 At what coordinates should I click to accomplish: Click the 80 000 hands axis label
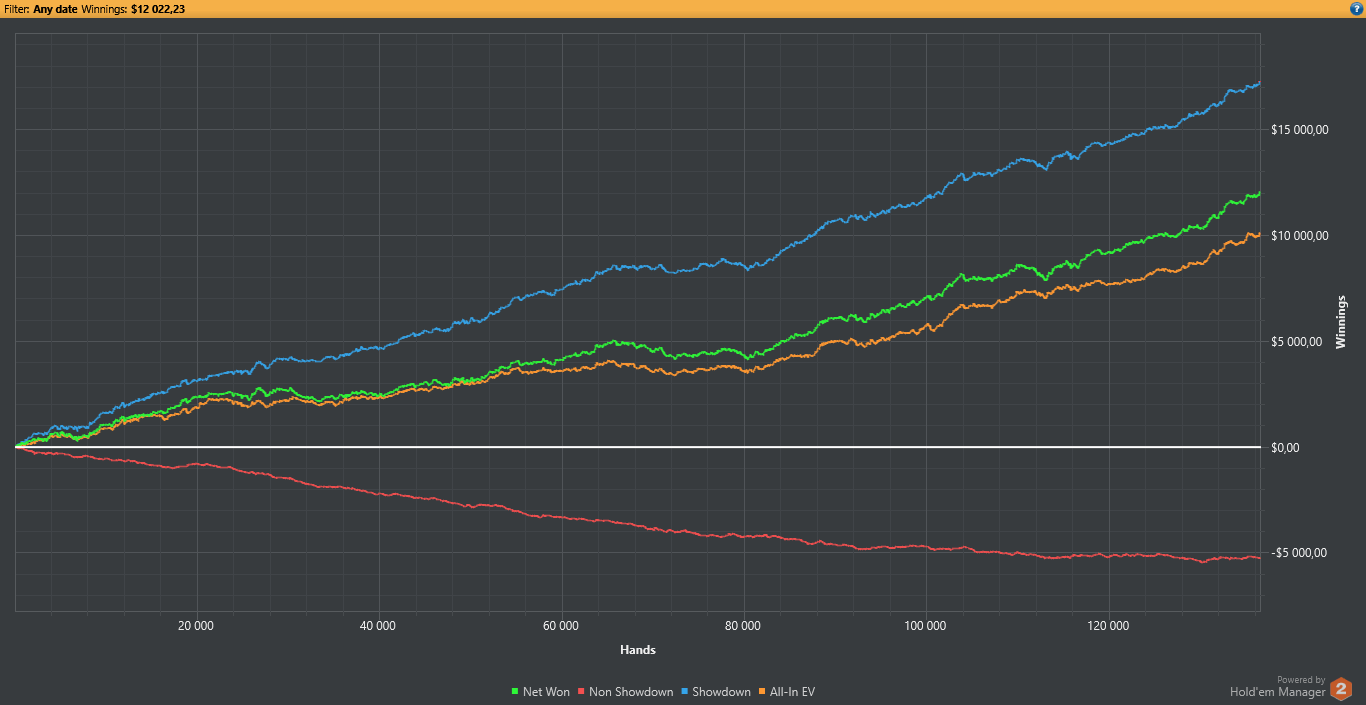743,627
